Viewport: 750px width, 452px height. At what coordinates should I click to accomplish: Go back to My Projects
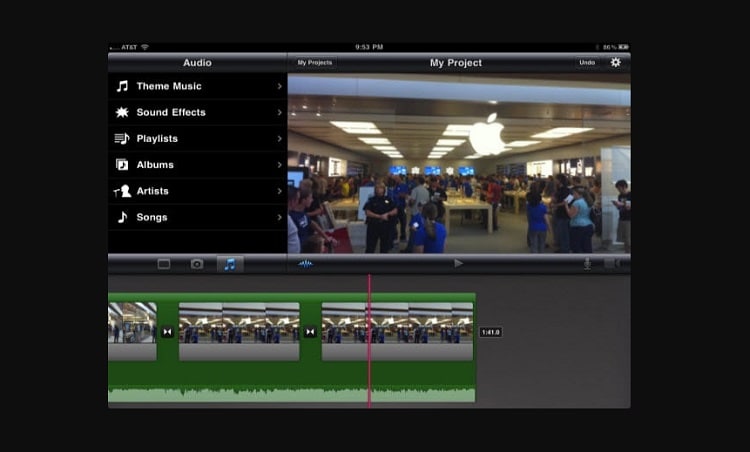(314, 63)
